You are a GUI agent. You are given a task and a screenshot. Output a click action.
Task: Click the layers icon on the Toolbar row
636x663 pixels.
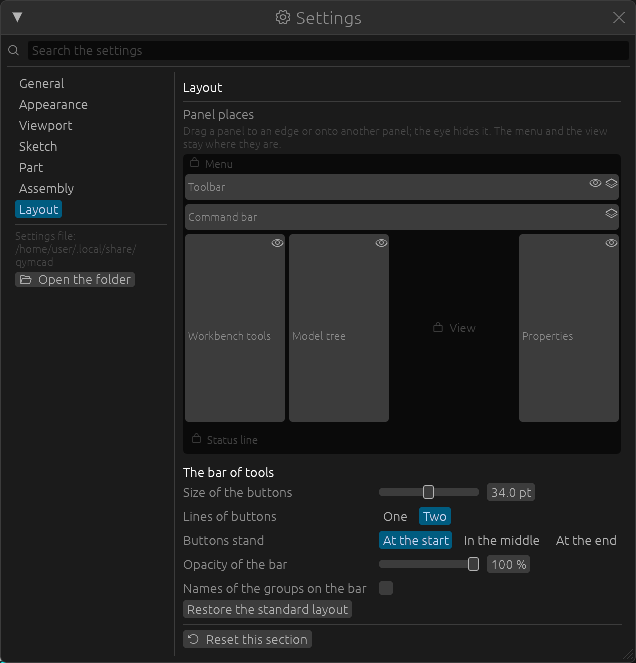point(611,183)
